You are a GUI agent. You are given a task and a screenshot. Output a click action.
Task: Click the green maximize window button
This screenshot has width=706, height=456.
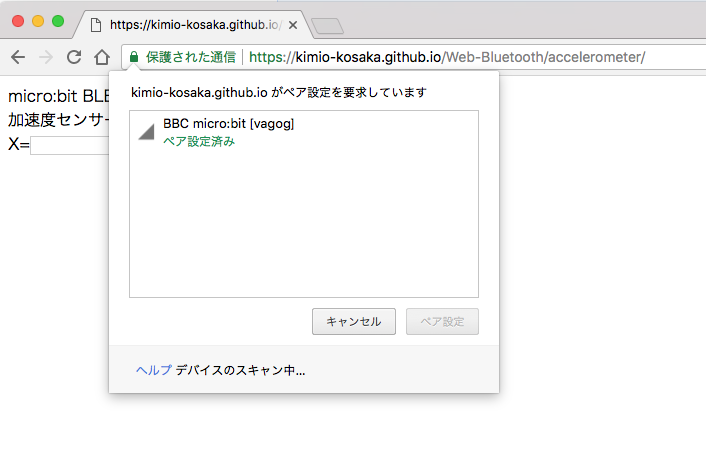click(58, 21)
